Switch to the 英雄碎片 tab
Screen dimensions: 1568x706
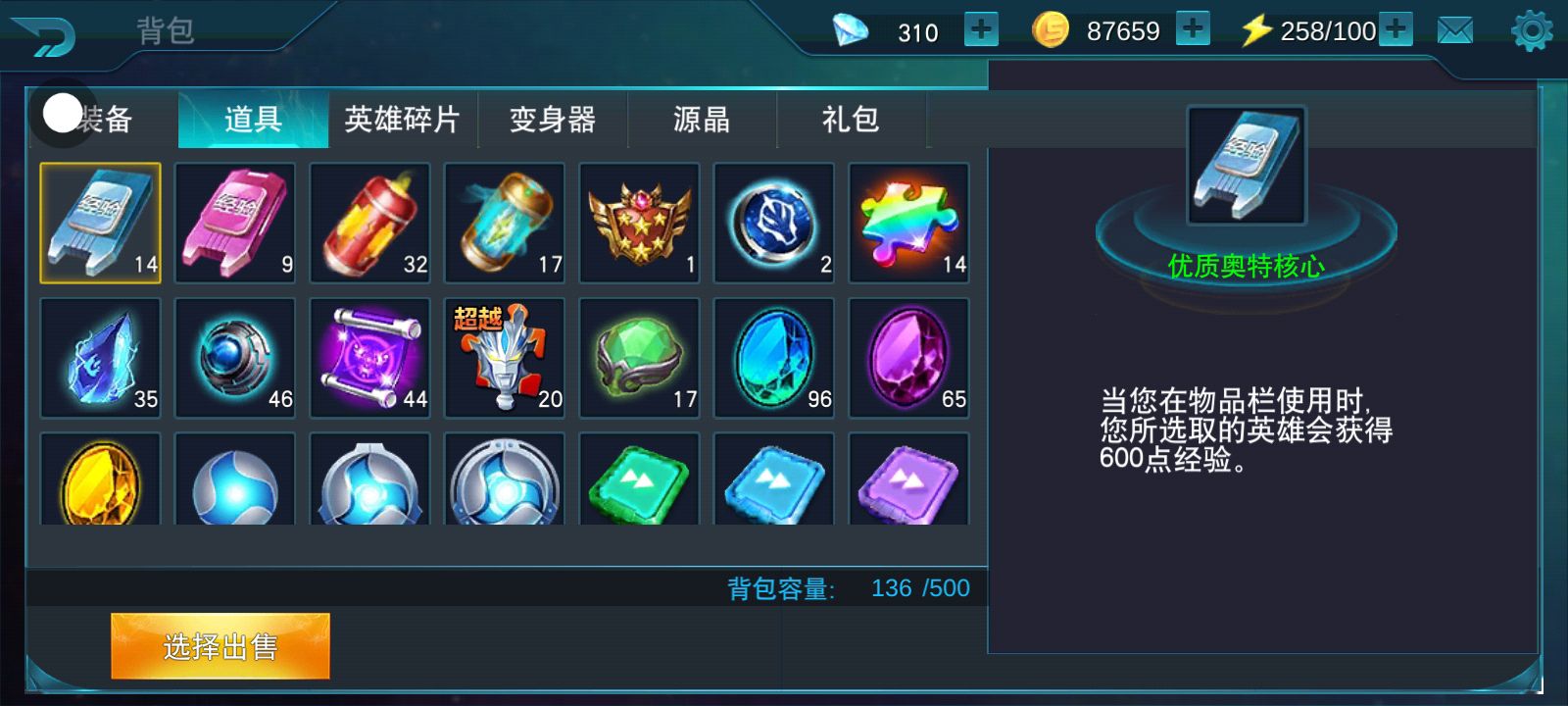[x=403, y=120]
